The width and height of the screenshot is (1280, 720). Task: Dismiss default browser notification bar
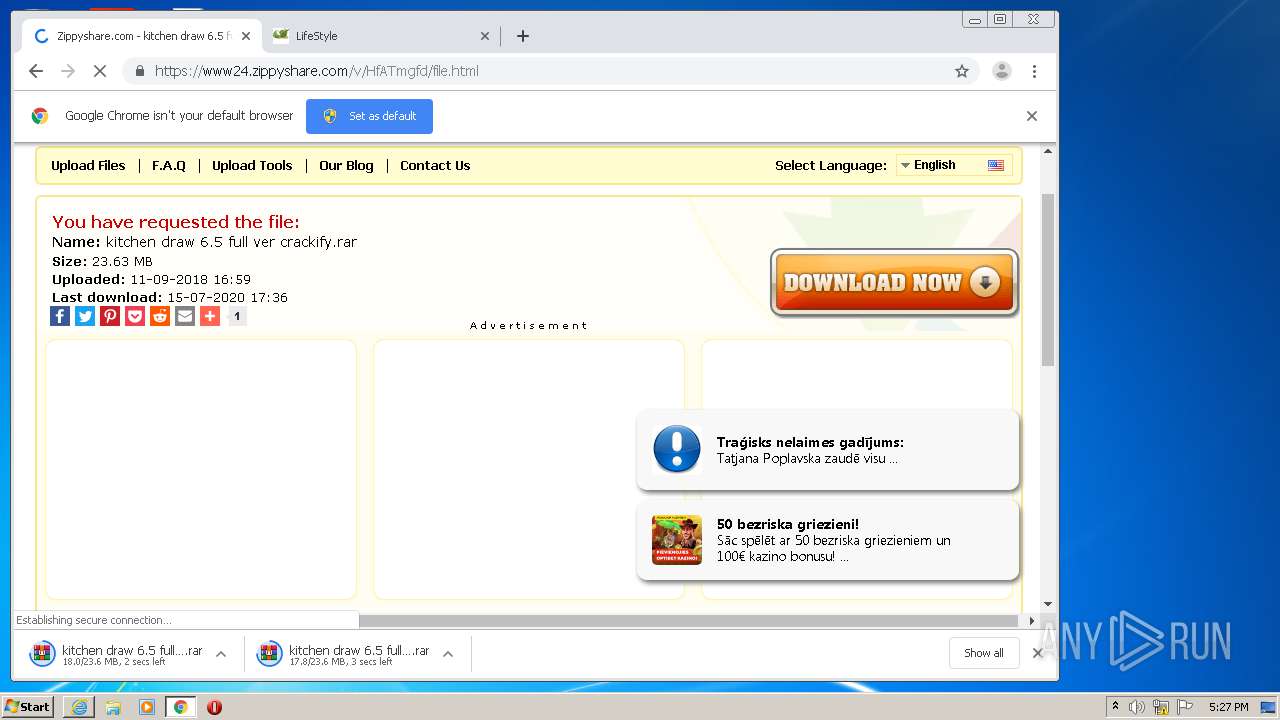click(1032, 116)
